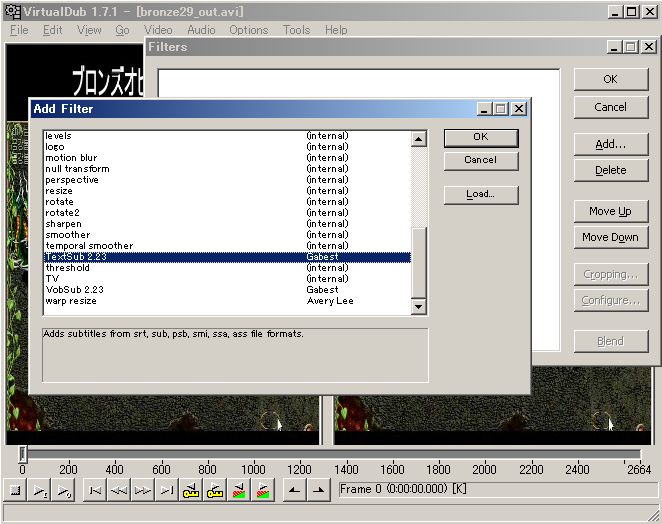Go to the previous keyframe
Viewport: 662px width, 524px height.
click(191, 490)
